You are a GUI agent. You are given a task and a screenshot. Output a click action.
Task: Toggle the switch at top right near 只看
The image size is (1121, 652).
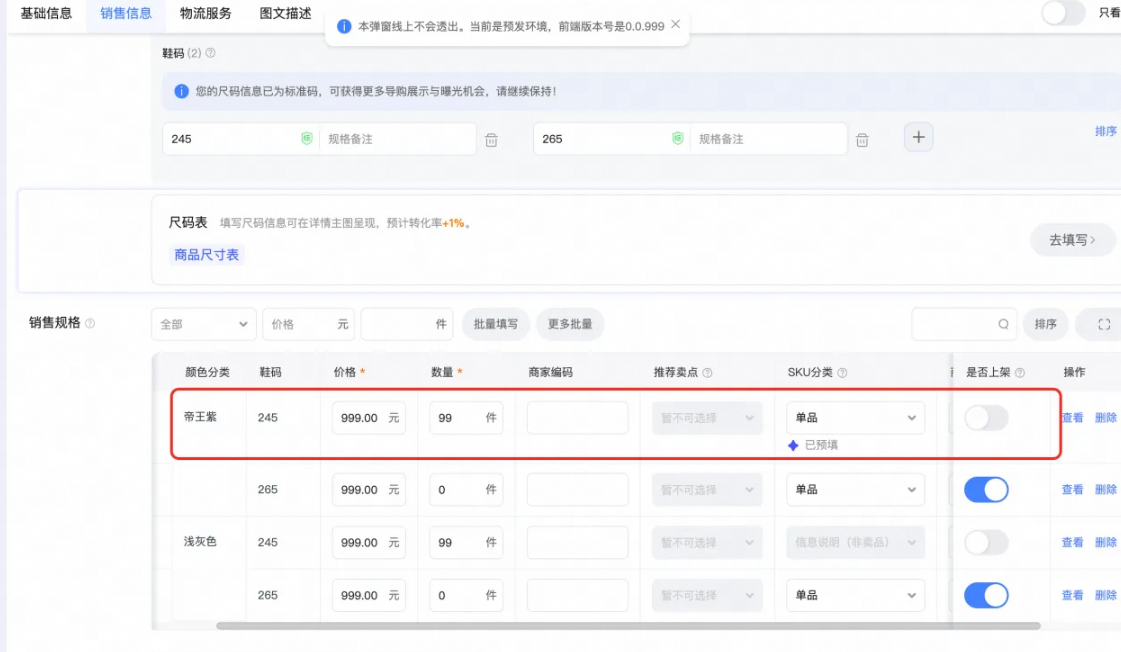[1063, 13]
